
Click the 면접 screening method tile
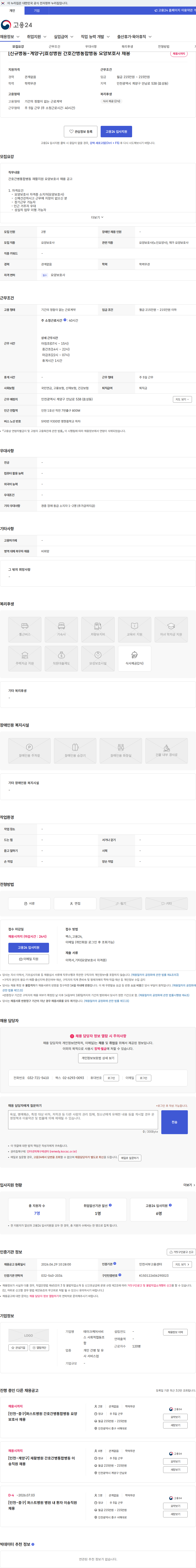[75, 903]
